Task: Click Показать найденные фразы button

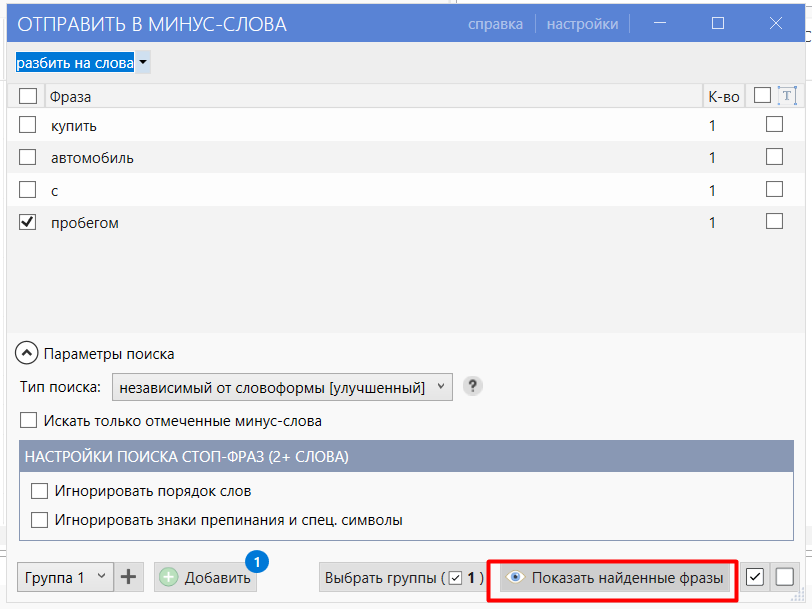Action: tap(615, 577)
